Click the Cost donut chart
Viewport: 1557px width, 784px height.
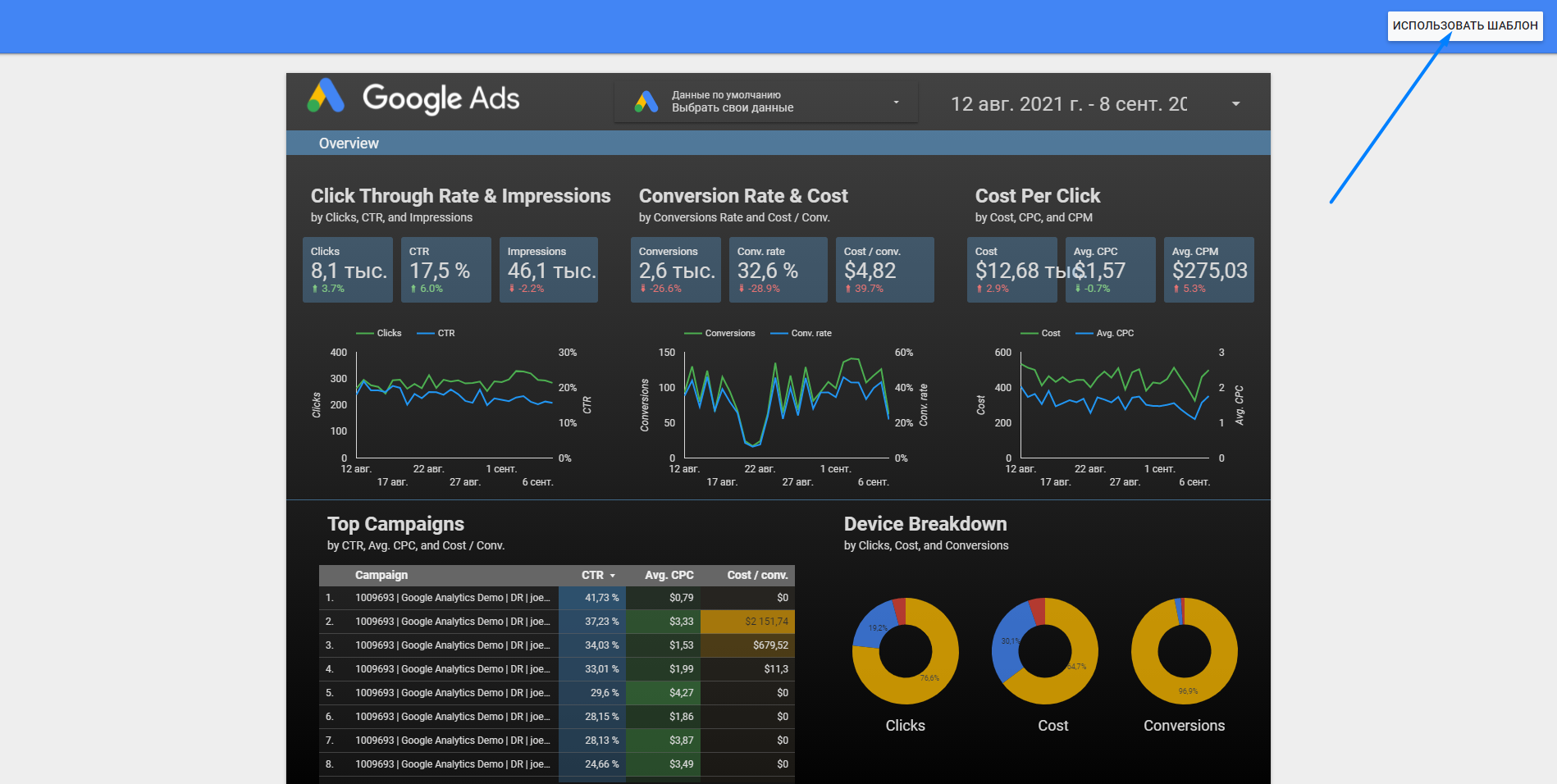click(1045, 651)
